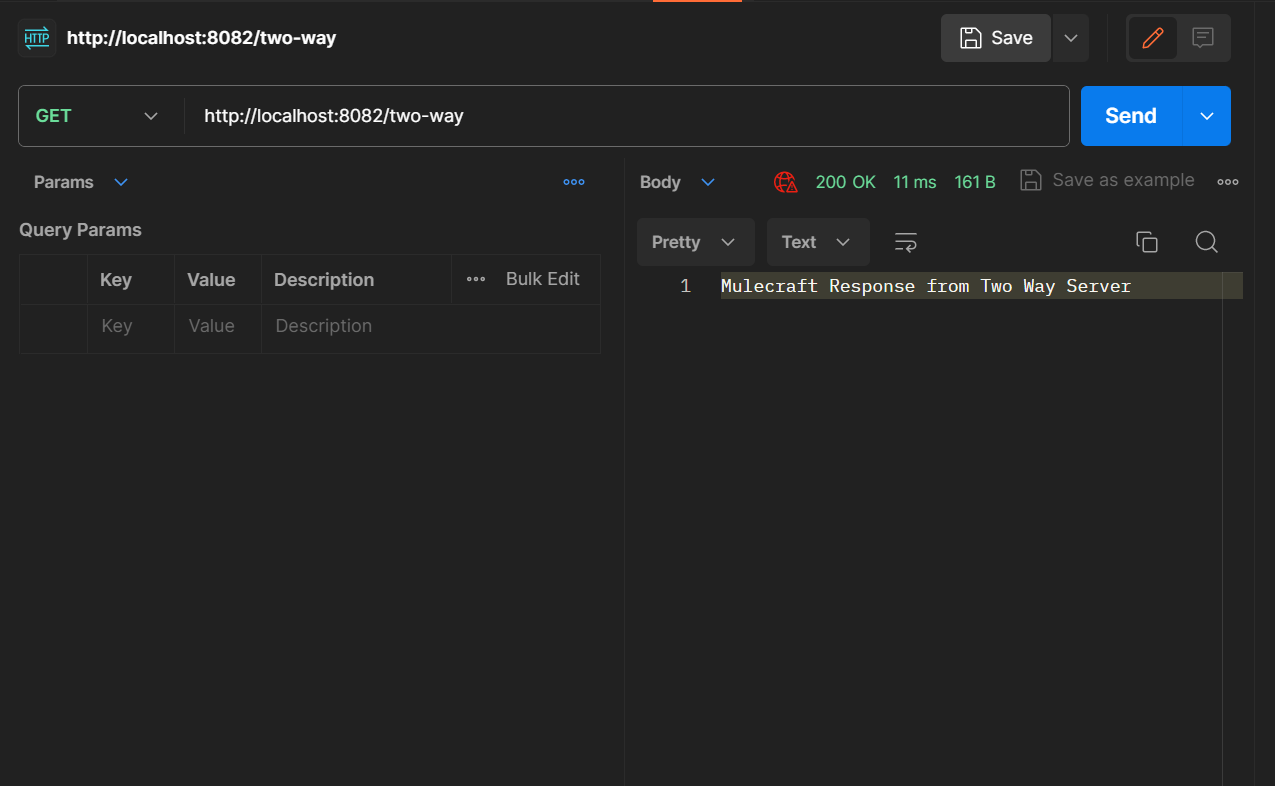Change the Text response type dropdown

(817, 242)
